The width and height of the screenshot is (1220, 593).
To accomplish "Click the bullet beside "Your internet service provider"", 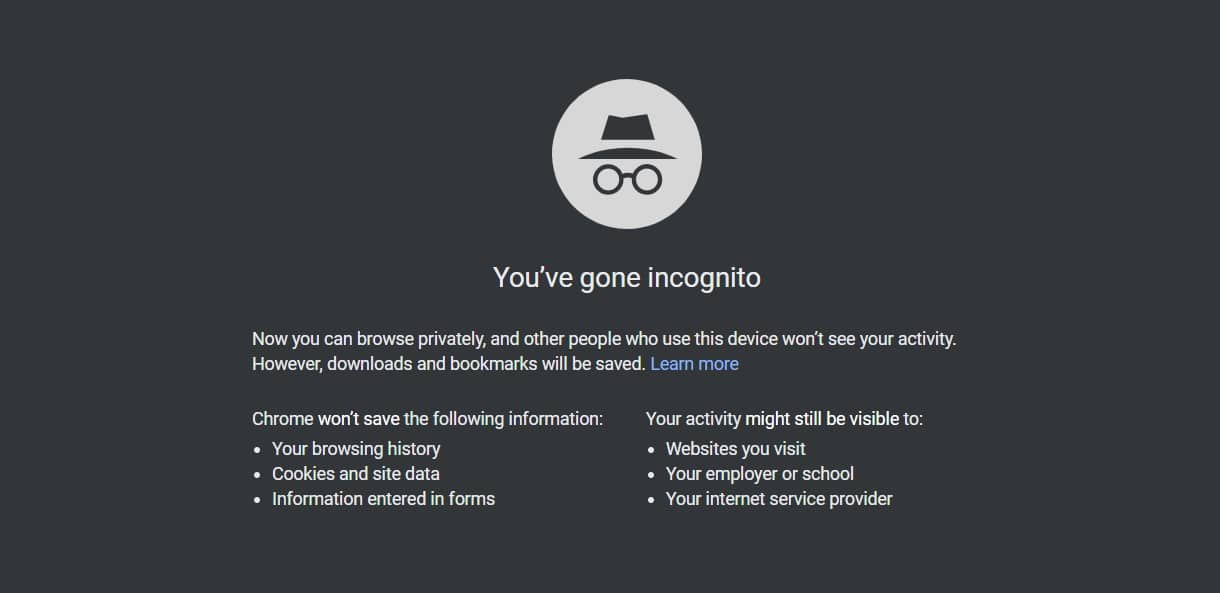I will click(x=652, y=500).
